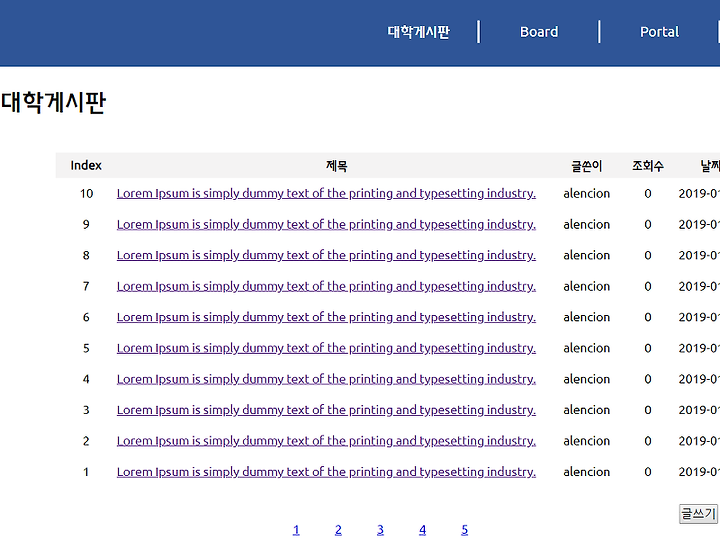
Task: Go to pagination page 4
Action: 422,530
